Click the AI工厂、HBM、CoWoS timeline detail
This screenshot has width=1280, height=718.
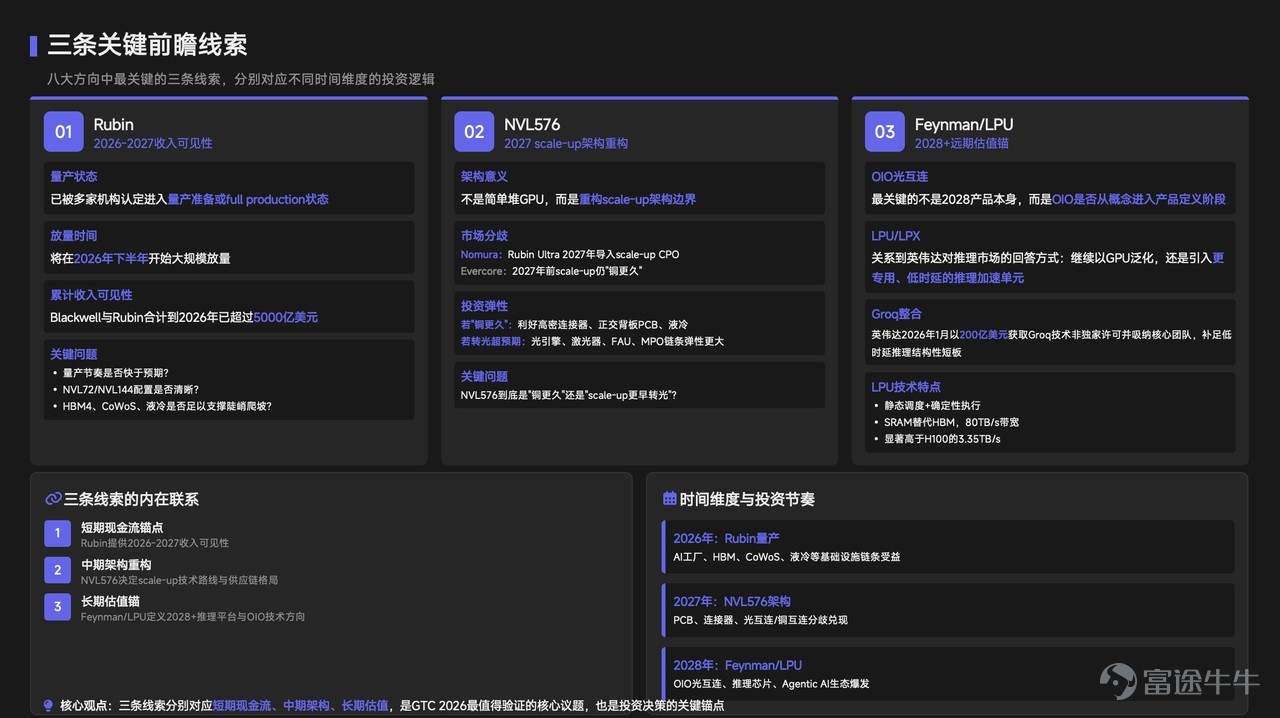[x=786, y=557]
